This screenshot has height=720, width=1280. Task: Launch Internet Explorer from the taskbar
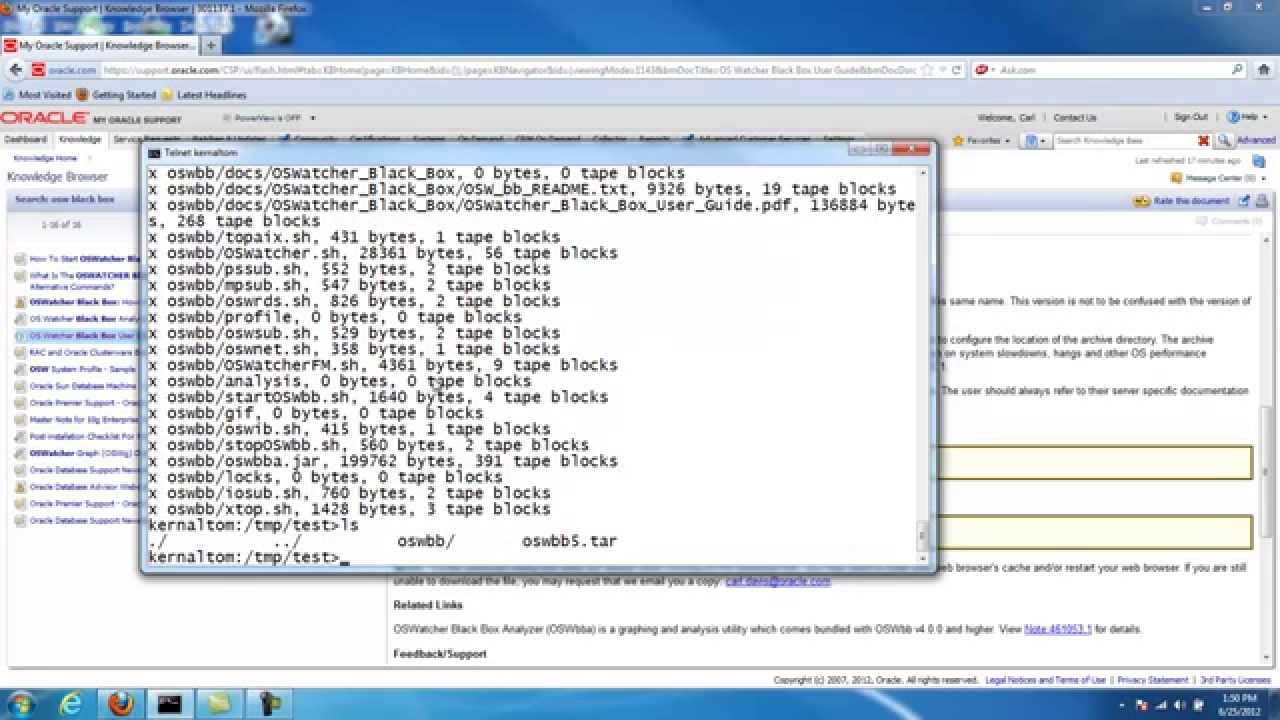(x=72, y=704)
